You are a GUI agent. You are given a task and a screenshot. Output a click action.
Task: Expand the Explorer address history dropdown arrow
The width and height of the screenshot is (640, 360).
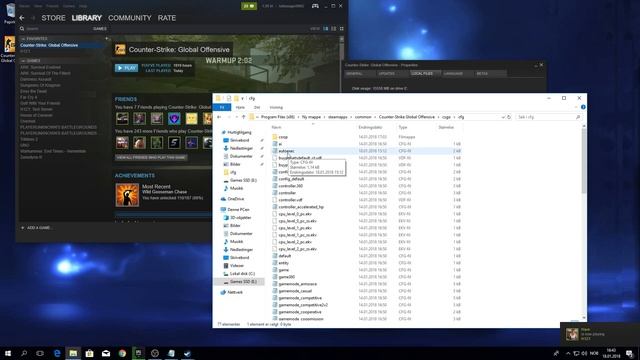(503, 117)
